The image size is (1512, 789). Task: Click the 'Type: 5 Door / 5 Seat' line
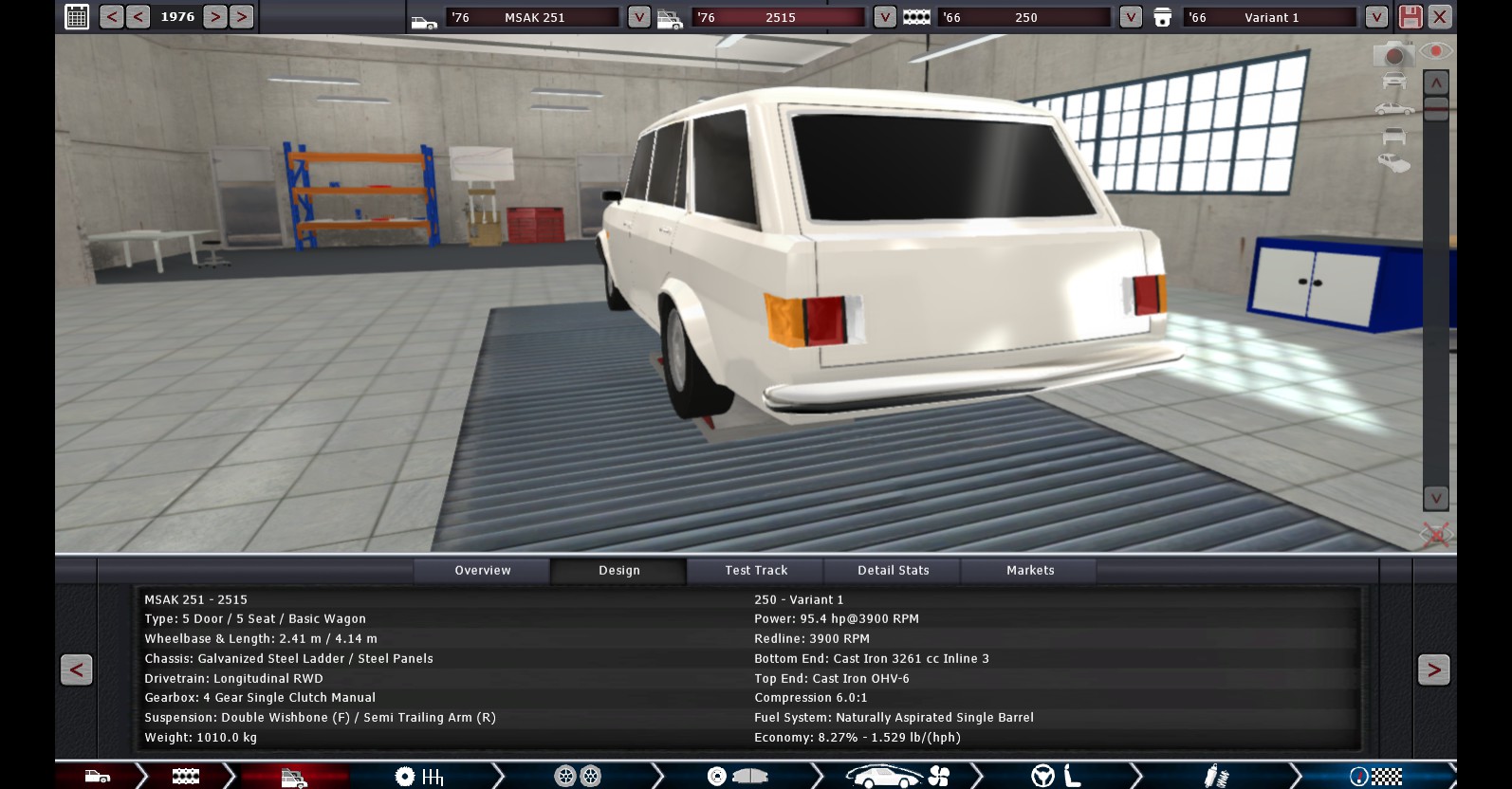[255, 618]
